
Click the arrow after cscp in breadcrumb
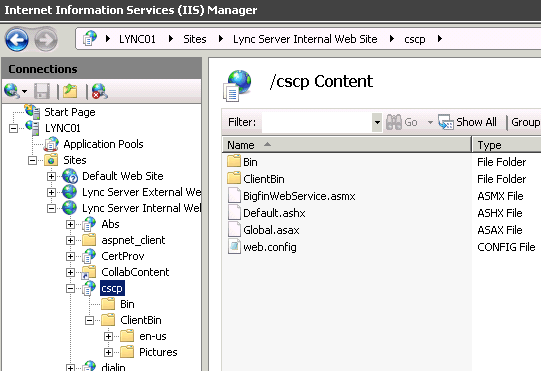click(439, 39)
